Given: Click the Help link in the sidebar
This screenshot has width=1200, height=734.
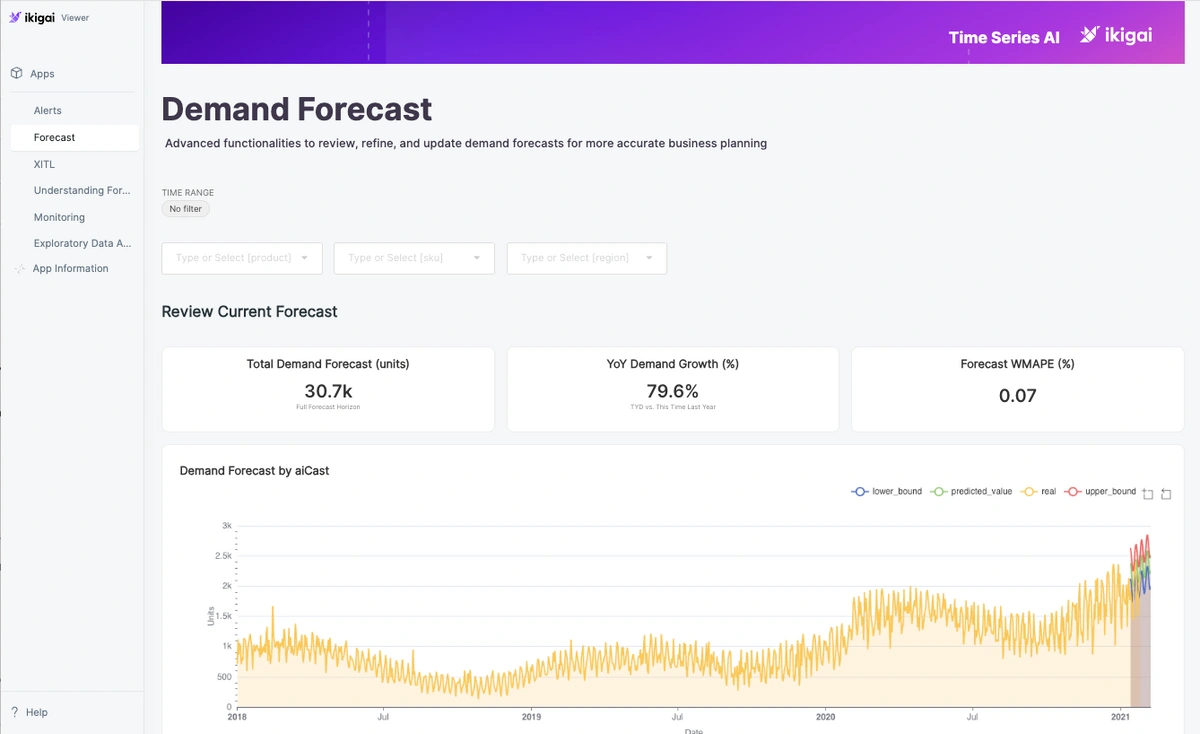Looking at the screenshot, I should [x=36, y=712].
